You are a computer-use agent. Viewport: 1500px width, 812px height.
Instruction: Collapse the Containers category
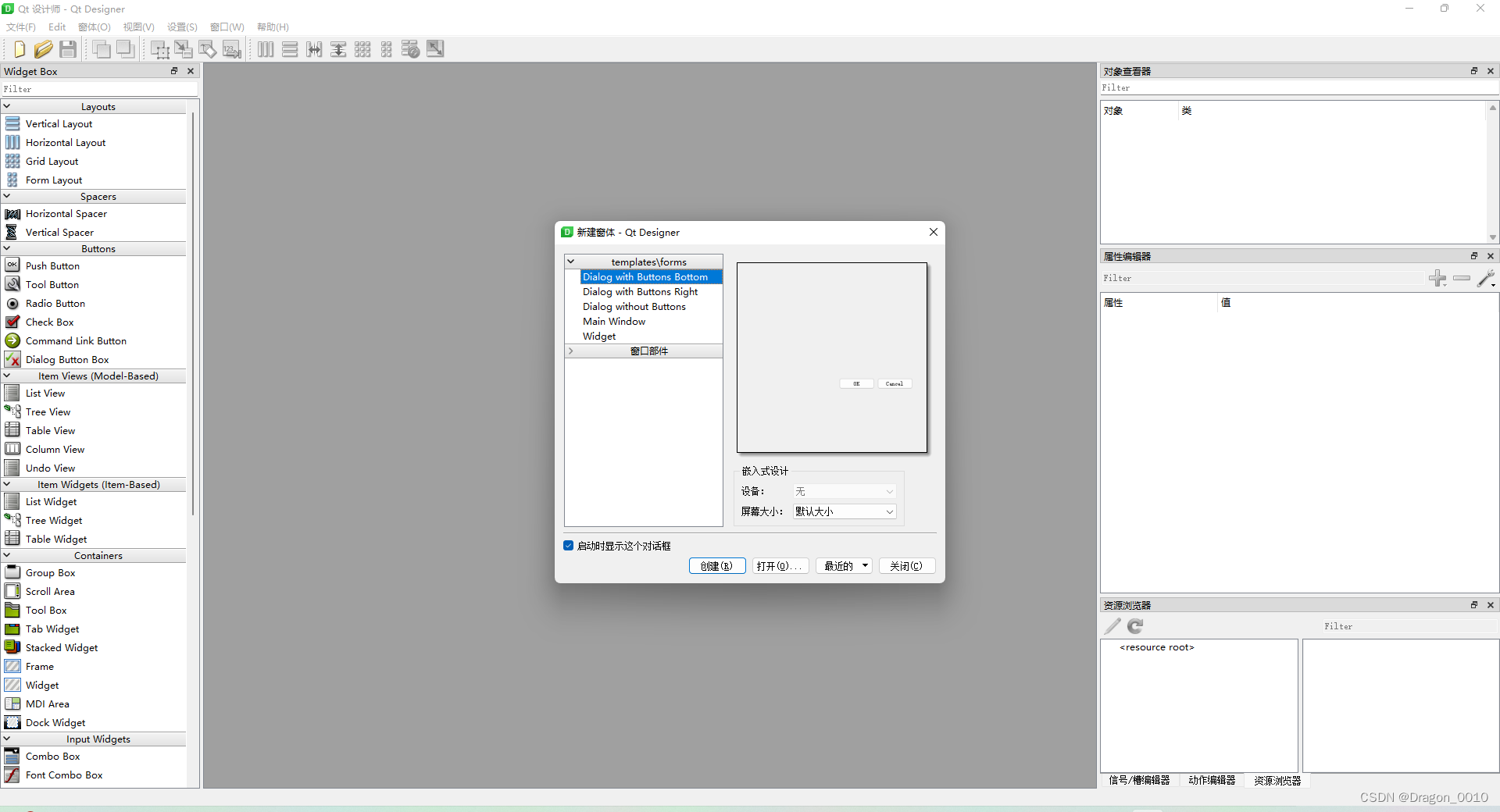point(7,555)
